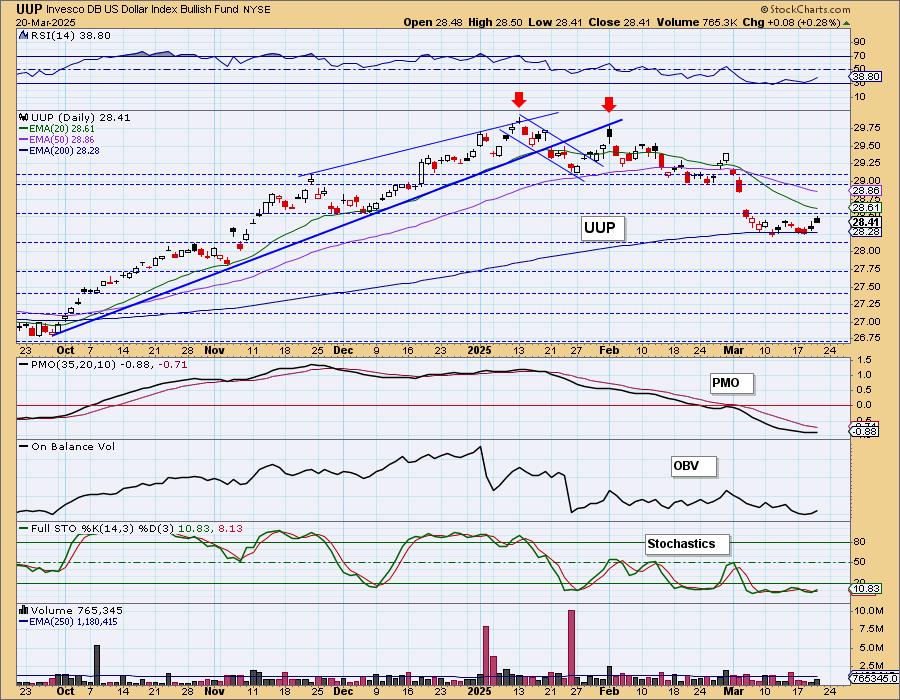Click the Volume 765,345 legend text
This screenshot has width=900, height=700.
pos(76,610)
